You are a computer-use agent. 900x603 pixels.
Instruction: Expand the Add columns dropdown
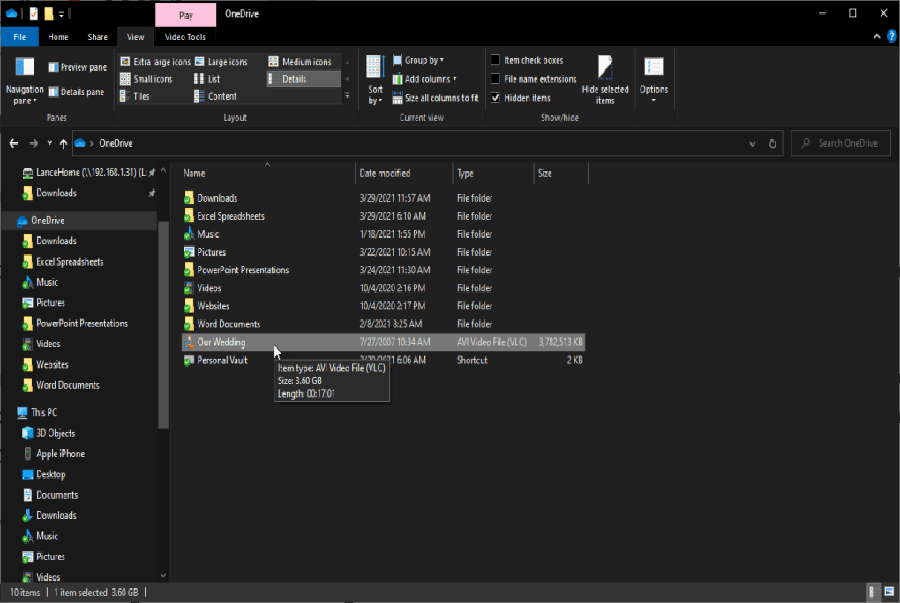click(x=425, y=79)
